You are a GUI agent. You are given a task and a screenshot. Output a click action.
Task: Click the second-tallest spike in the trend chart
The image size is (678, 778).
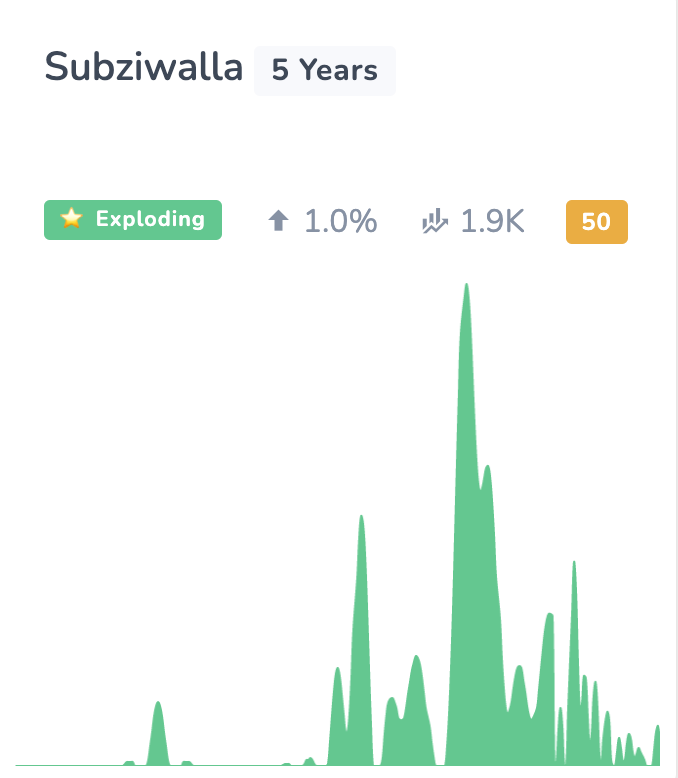[x=361, y=571]
